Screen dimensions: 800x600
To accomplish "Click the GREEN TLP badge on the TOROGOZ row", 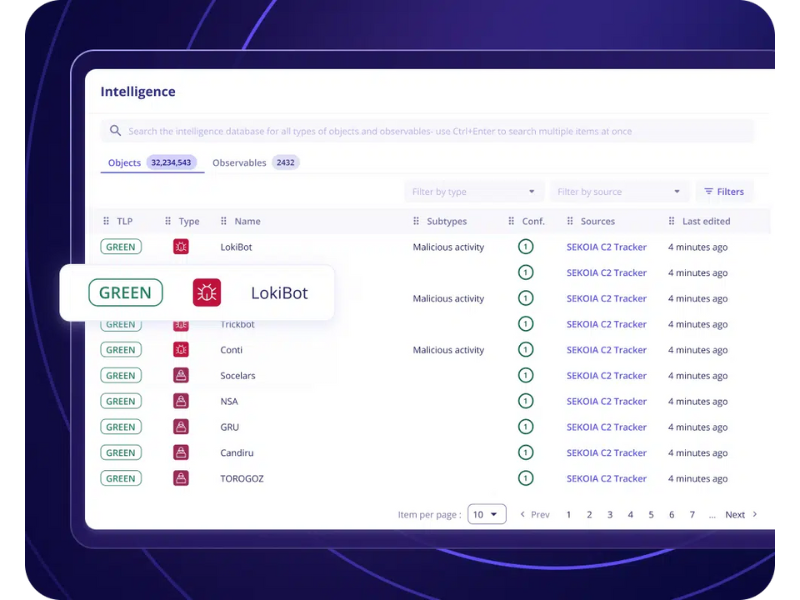I will click(x=120, y=478).
